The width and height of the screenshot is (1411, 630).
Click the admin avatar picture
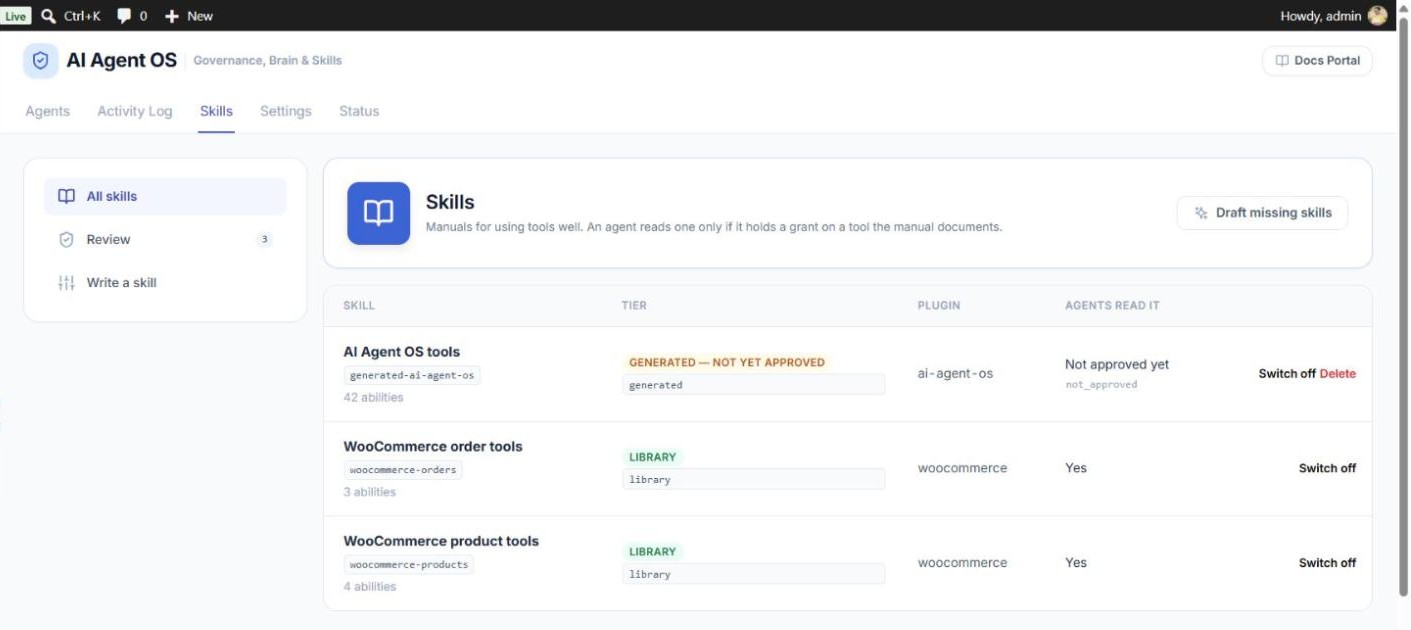1378,16
